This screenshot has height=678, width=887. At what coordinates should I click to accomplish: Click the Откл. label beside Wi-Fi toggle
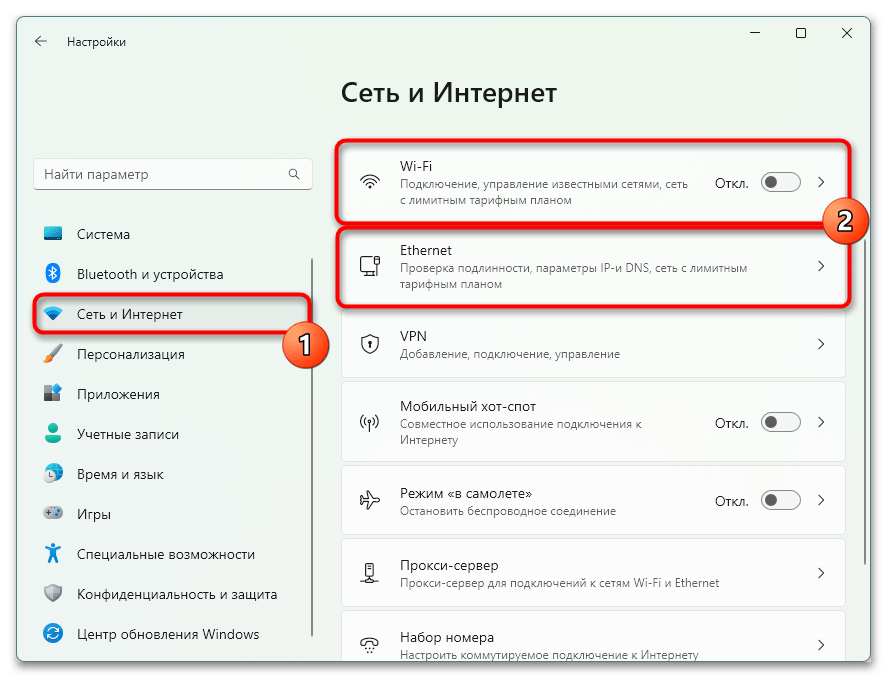[x=731, y=183]
